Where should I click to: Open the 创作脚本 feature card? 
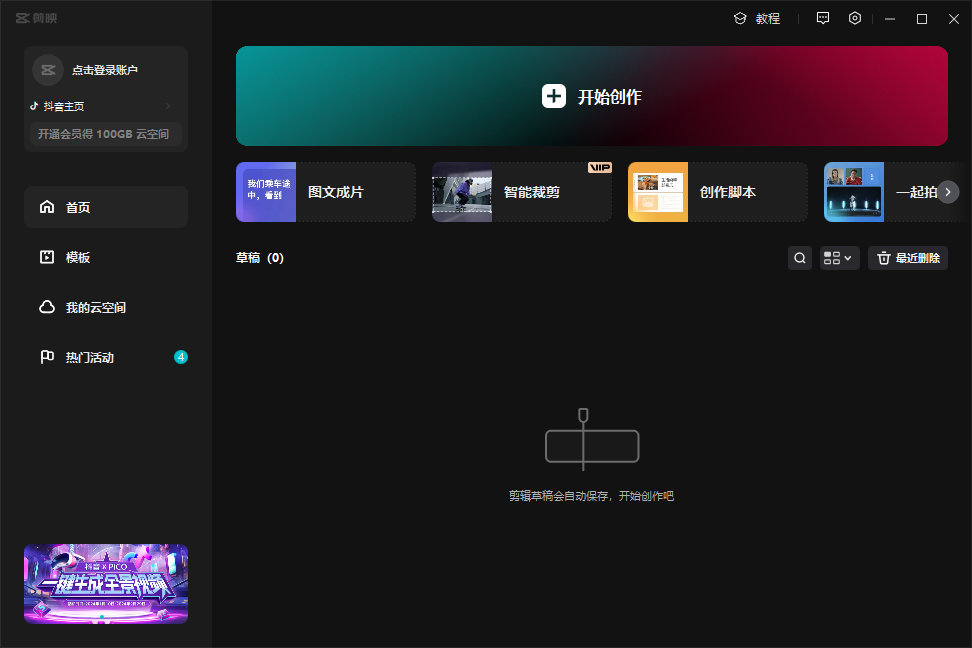point(717,192)
